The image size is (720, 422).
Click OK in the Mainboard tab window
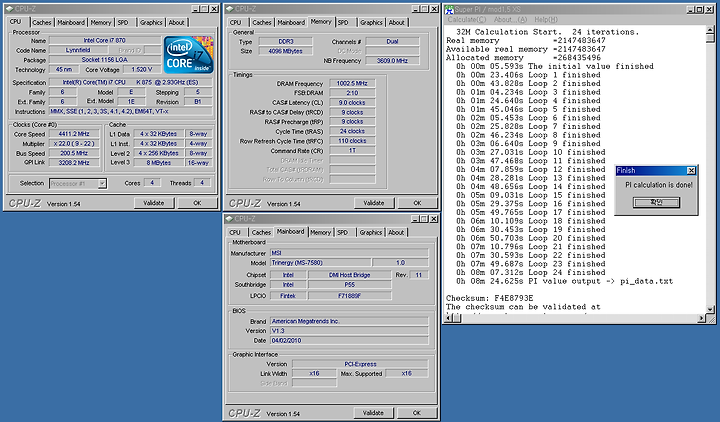tap(416, 413)
